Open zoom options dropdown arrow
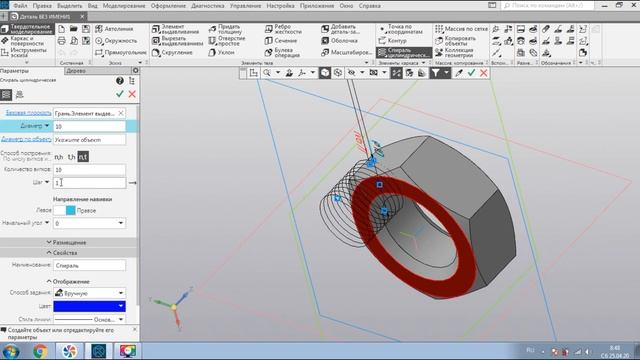The height and width of the screenshot is (360, 640). [x=278, y=73]
